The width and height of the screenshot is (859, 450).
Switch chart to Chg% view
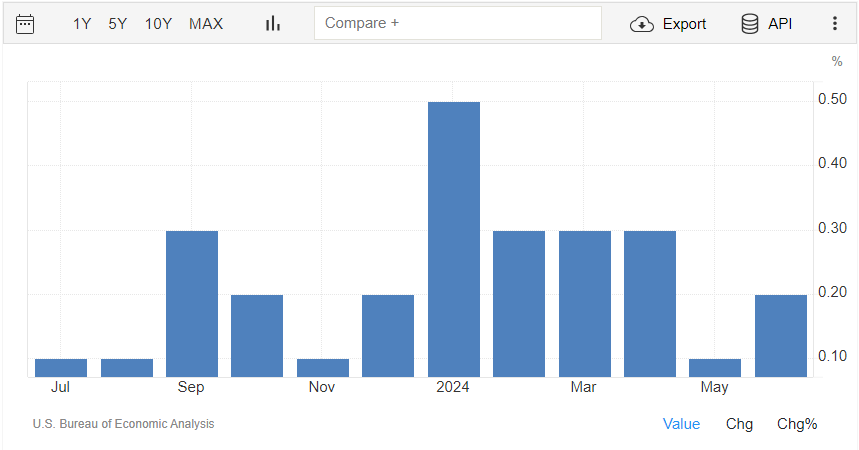point(797,424)
